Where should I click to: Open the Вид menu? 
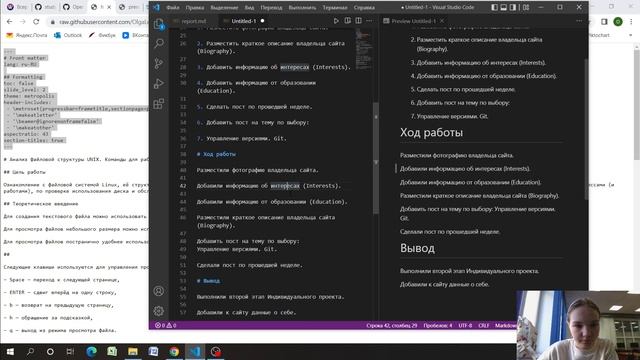click(249, 8)
